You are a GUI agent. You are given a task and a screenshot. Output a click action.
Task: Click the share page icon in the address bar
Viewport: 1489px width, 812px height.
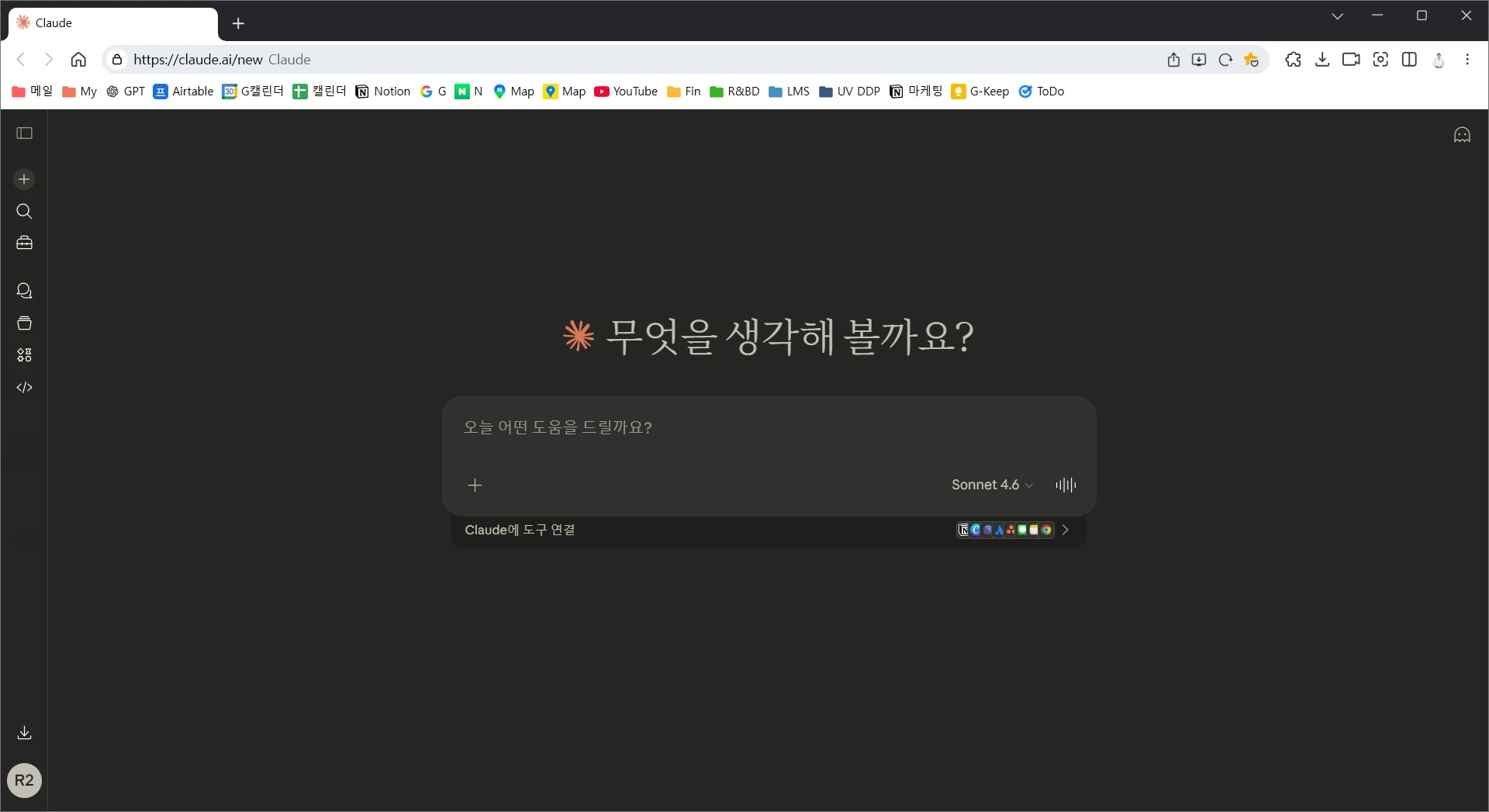(1173, 60)
